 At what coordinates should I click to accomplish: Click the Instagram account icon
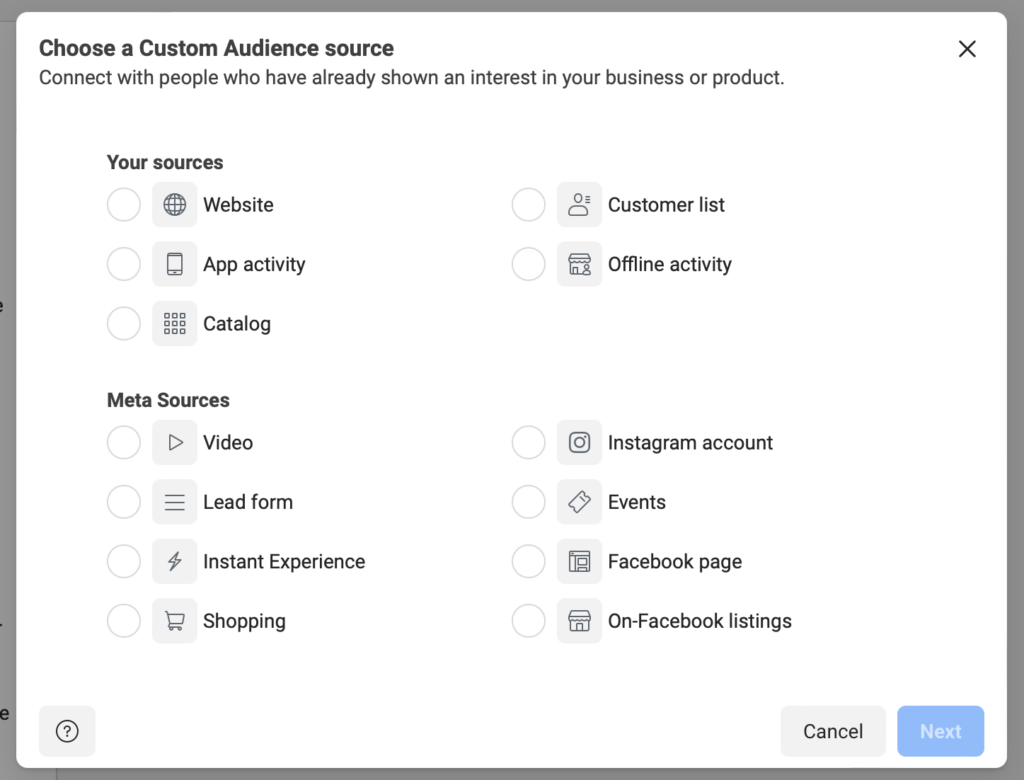[579, 443]
